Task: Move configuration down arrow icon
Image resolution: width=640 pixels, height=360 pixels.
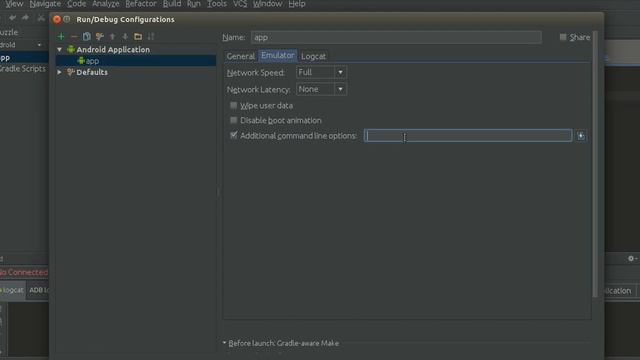Action: 125,37
